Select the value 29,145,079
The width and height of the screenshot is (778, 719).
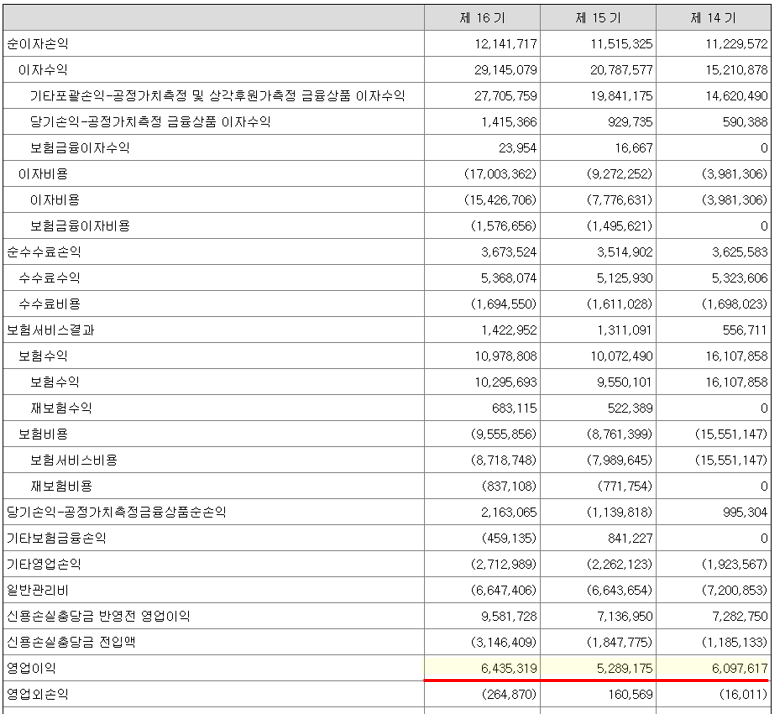coord(506,70)
